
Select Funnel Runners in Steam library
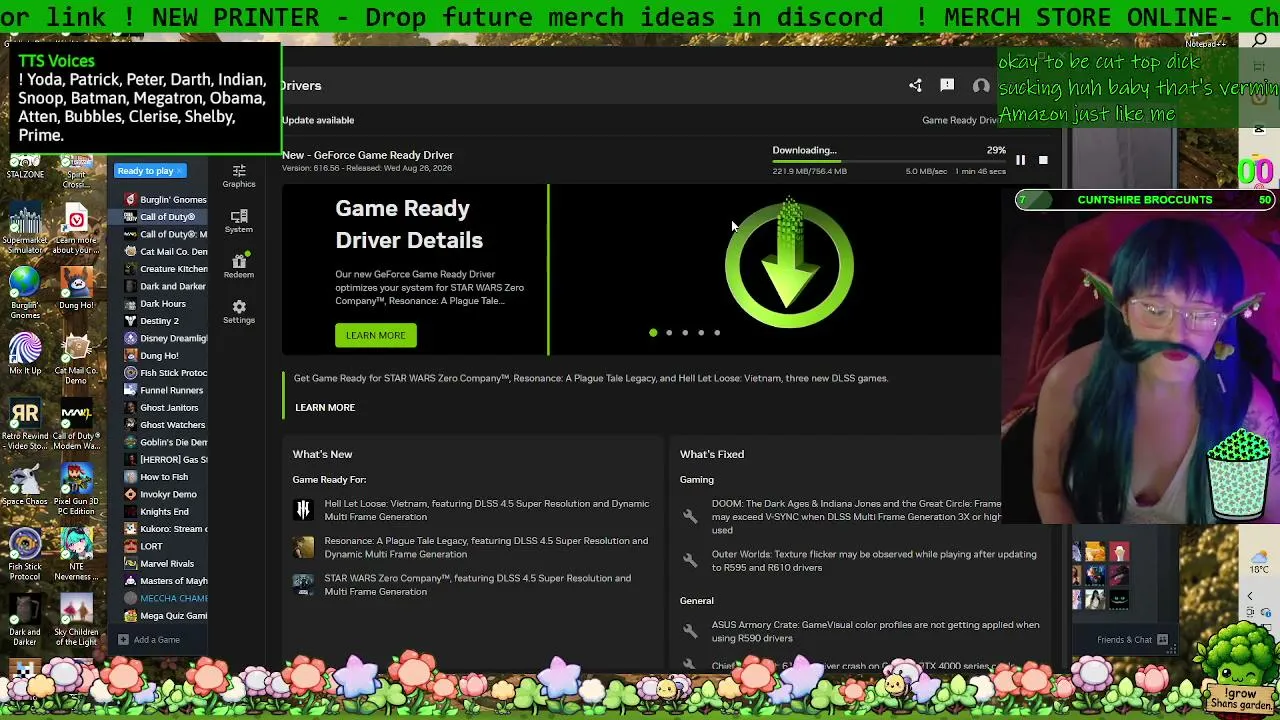[x=165, y=390]
